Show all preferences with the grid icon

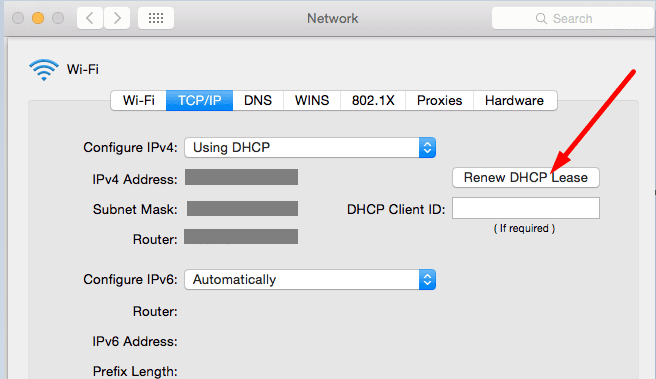click(x=156, y=18)
